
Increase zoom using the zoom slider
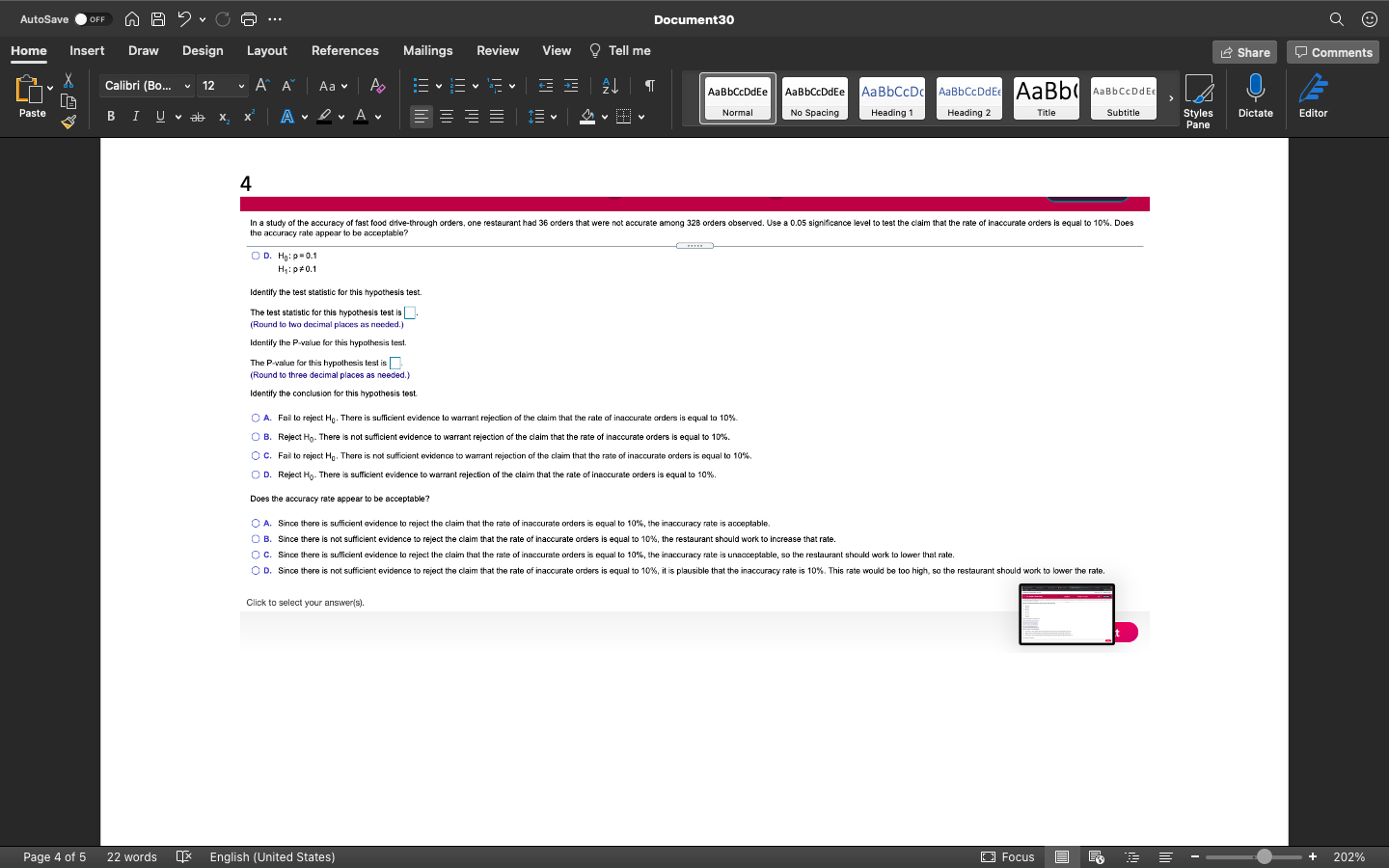tap(1313, 856)
